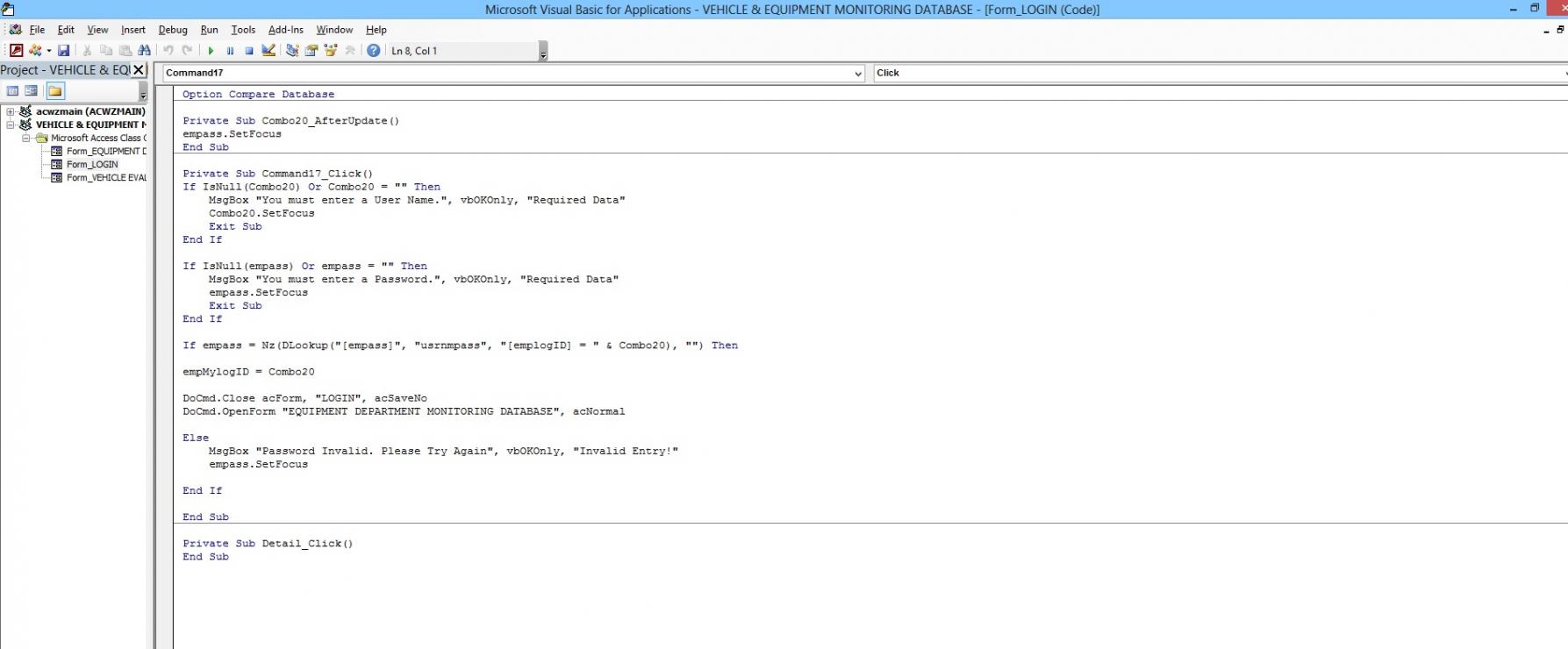Viewport: 1568px width, 649px height.
Task: Select Form_EQUIPMENT module in tree
Action: (106, 151)
